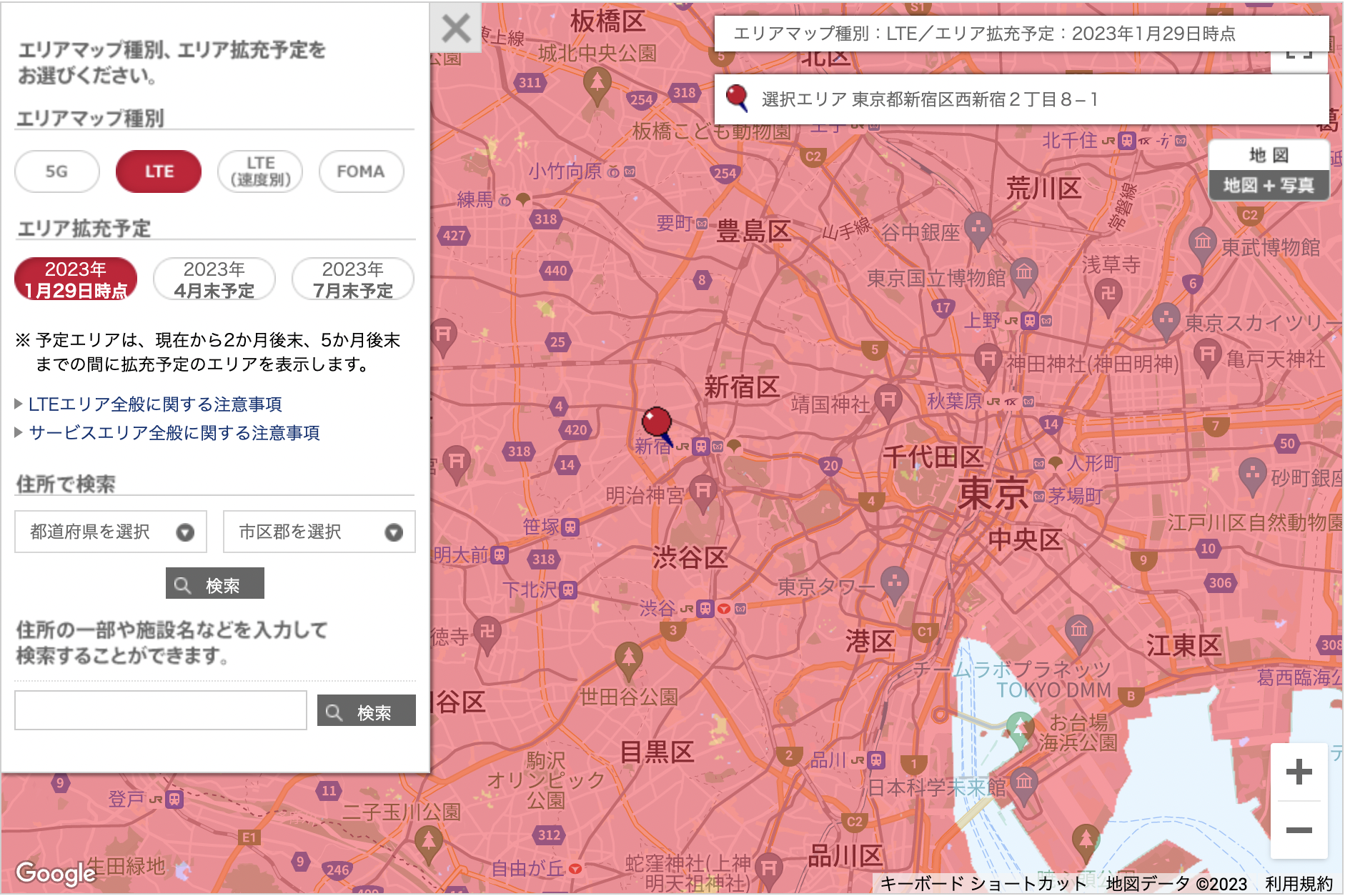Switch to the 2023年4月末予定 expansion view
Viewport: 1345px width, 896px height.
click(x=213, y=279)
